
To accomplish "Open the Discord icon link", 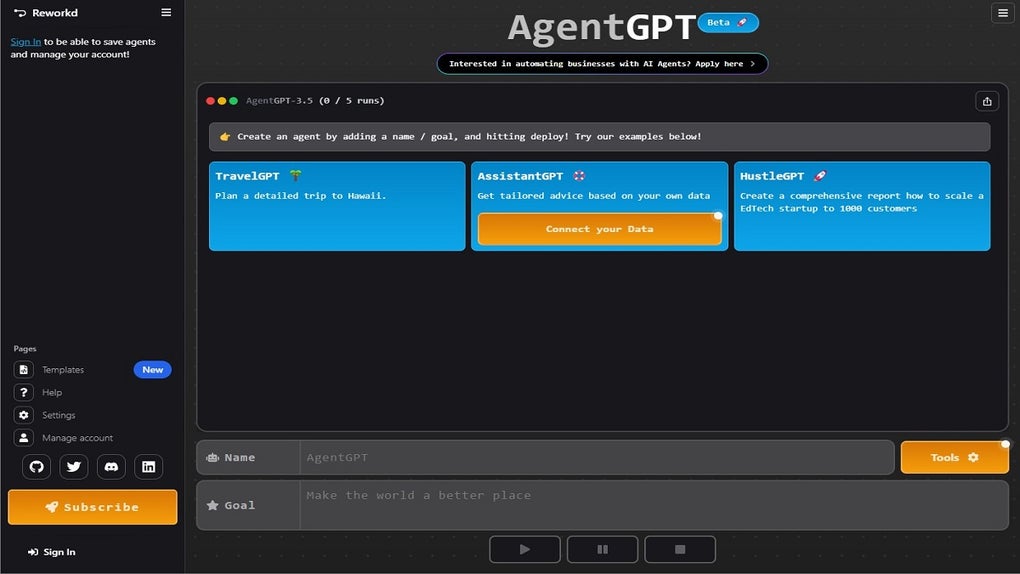I will click(111, 467).
